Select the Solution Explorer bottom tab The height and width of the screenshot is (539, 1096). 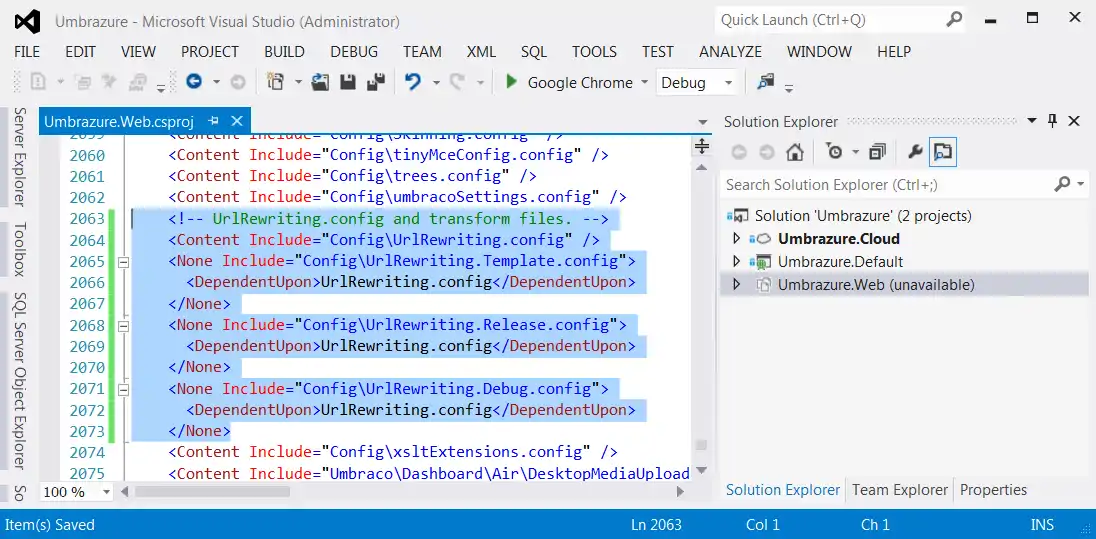(x=783, y=490)
